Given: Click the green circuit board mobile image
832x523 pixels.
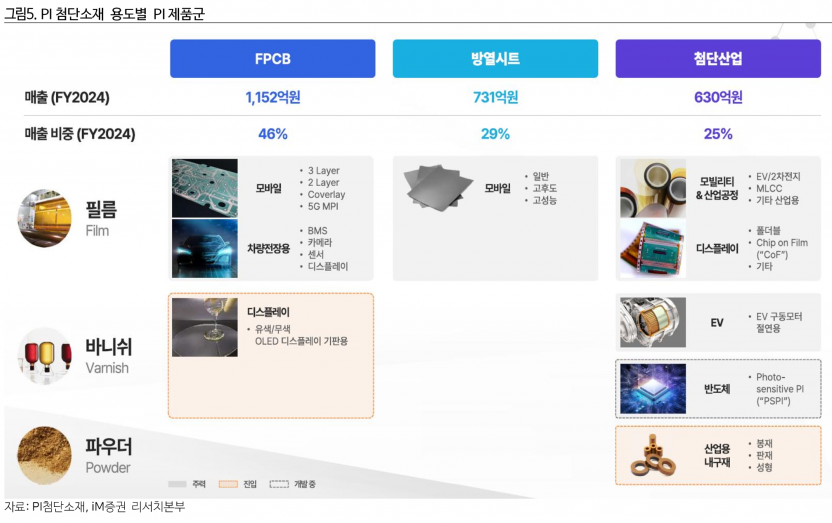Looking at the screenshot, I should coord(205,188).
